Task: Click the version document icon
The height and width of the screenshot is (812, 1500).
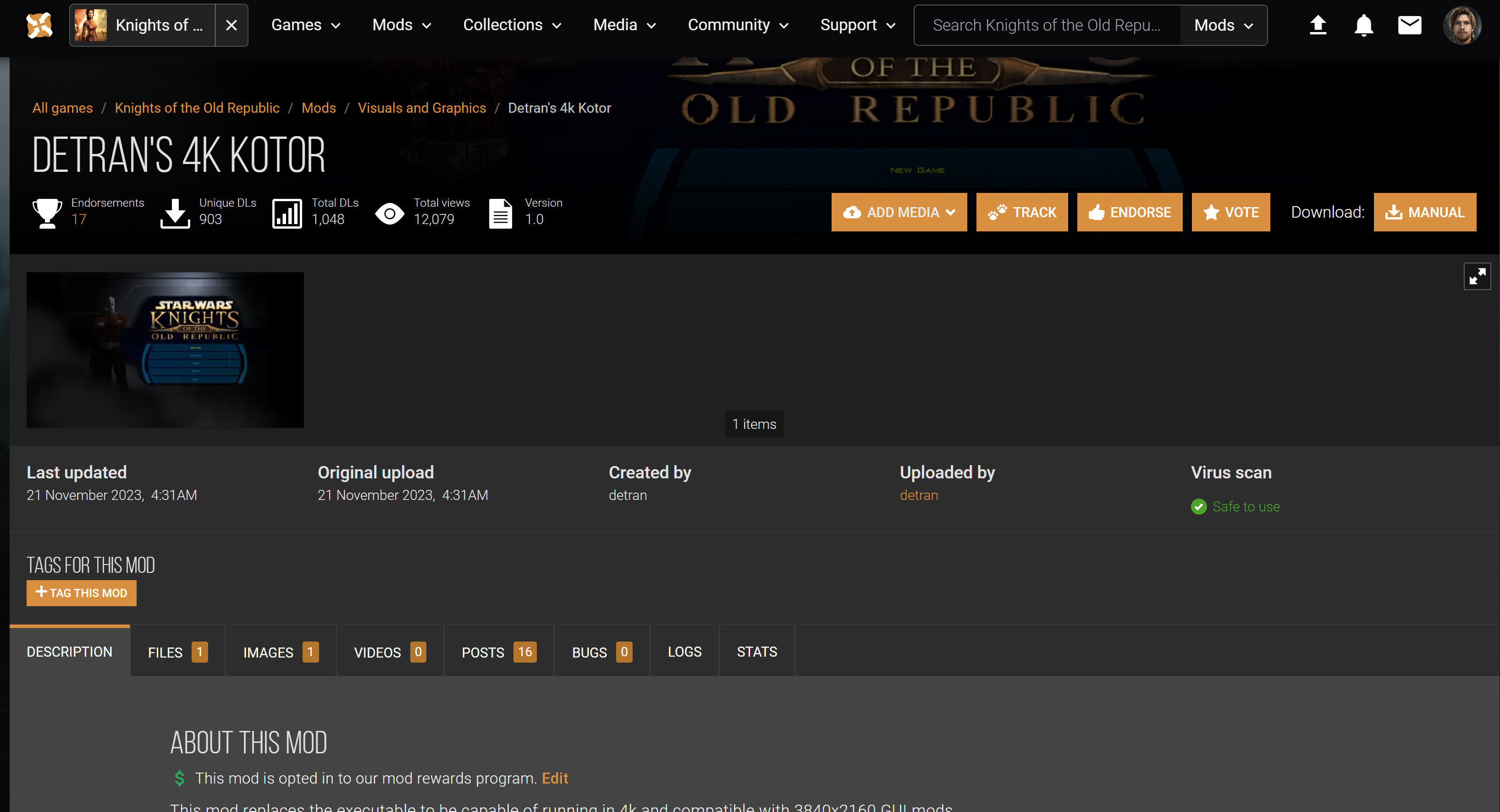Action: tap(500, 213)
